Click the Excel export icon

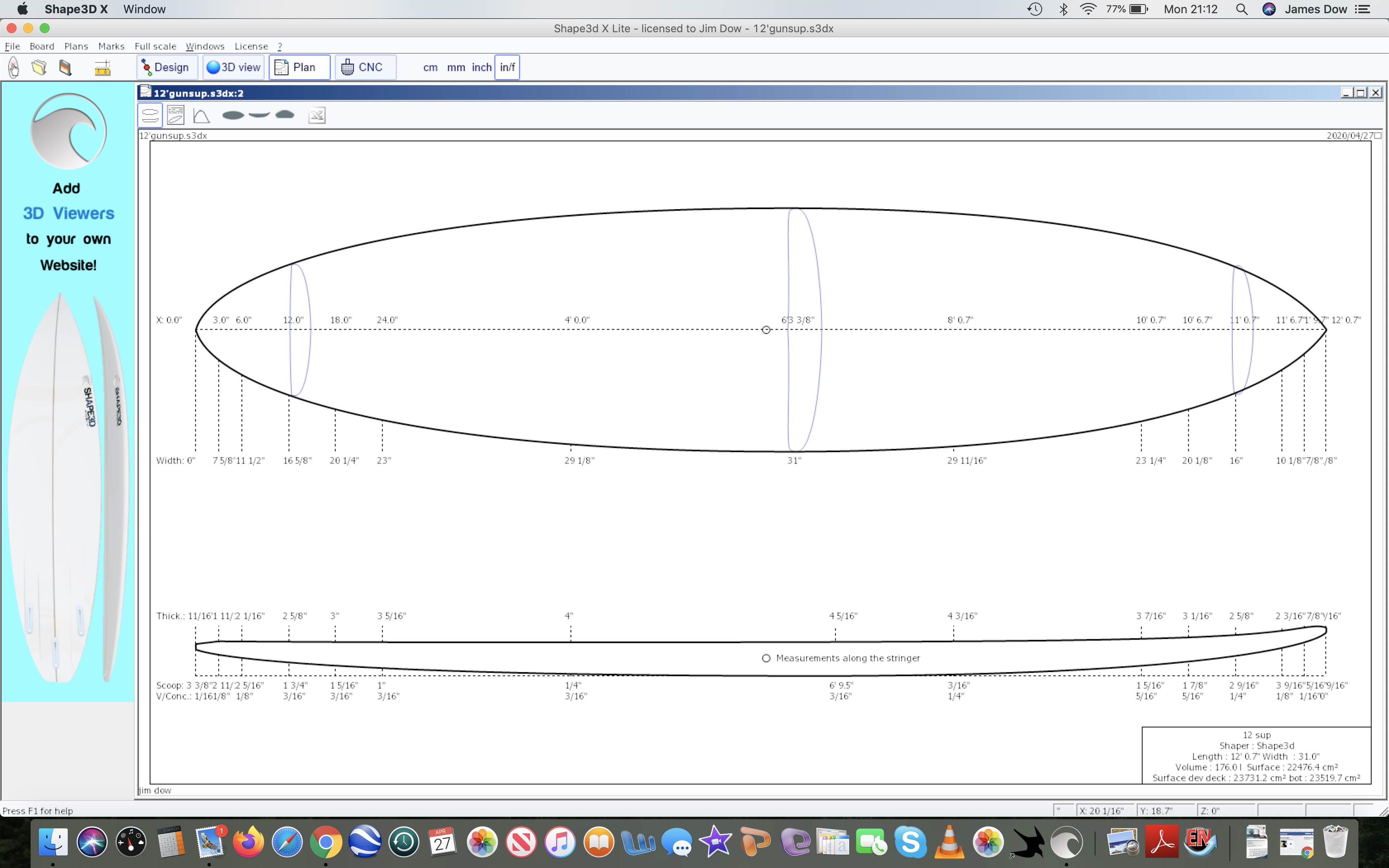pyautogui.click(x=317, y=115)
